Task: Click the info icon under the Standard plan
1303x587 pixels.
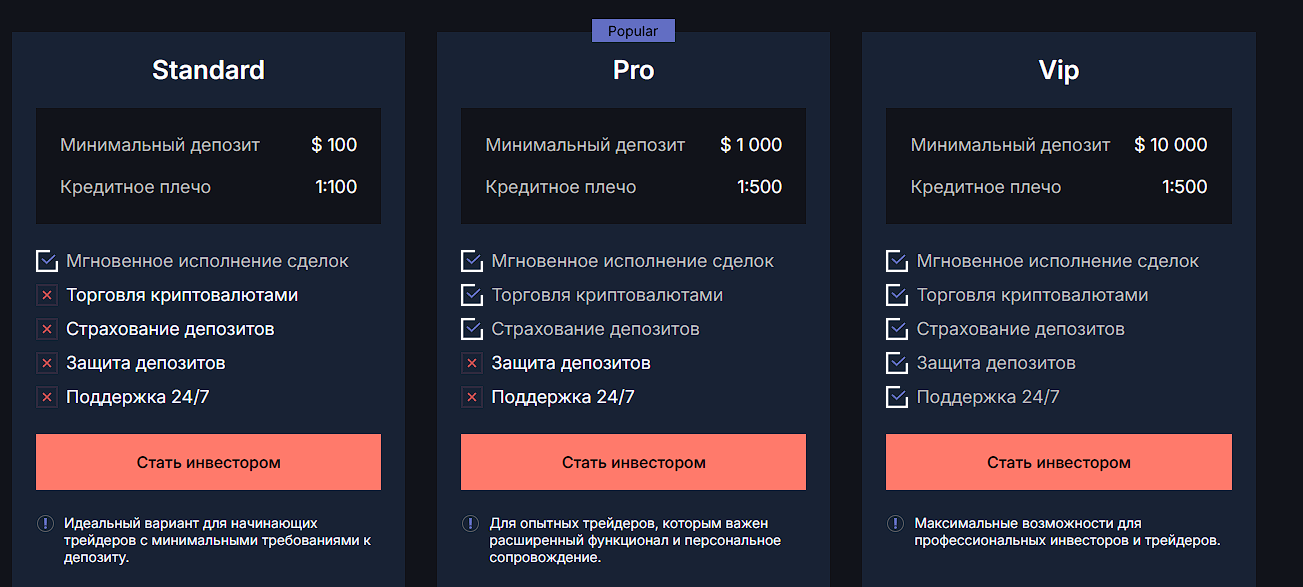Action: coord(45,523)
